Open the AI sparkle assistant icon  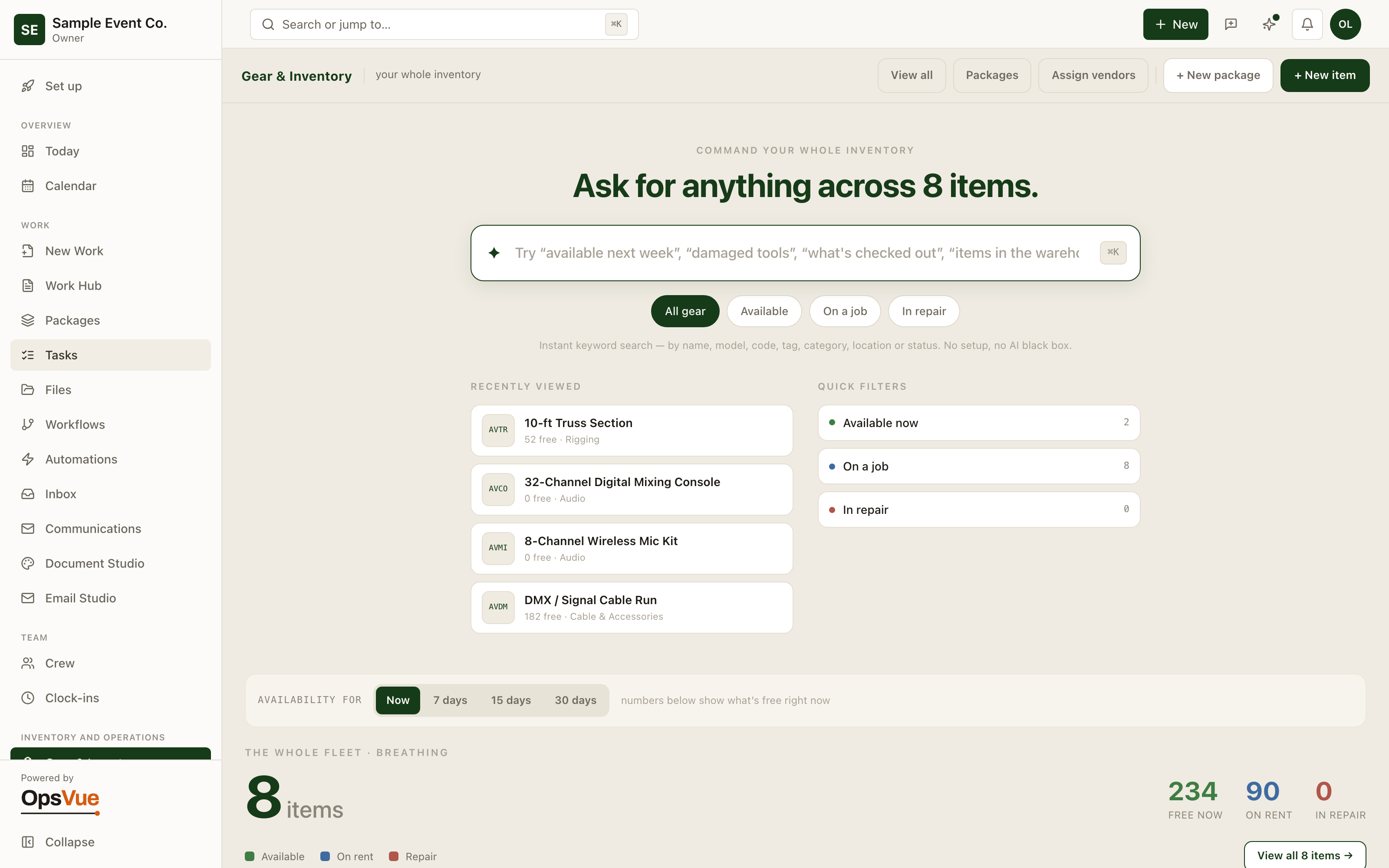(x=1269, y=24)
